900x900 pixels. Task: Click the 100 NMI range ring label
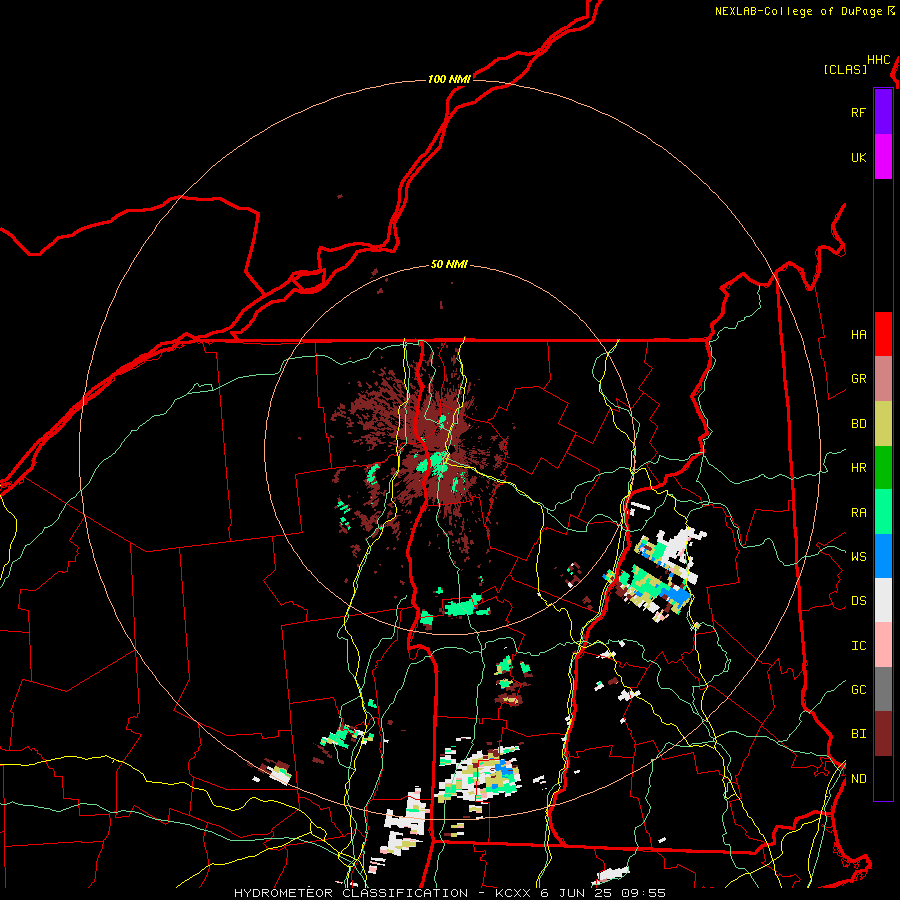pyautogui.click(x=449, y=79)
